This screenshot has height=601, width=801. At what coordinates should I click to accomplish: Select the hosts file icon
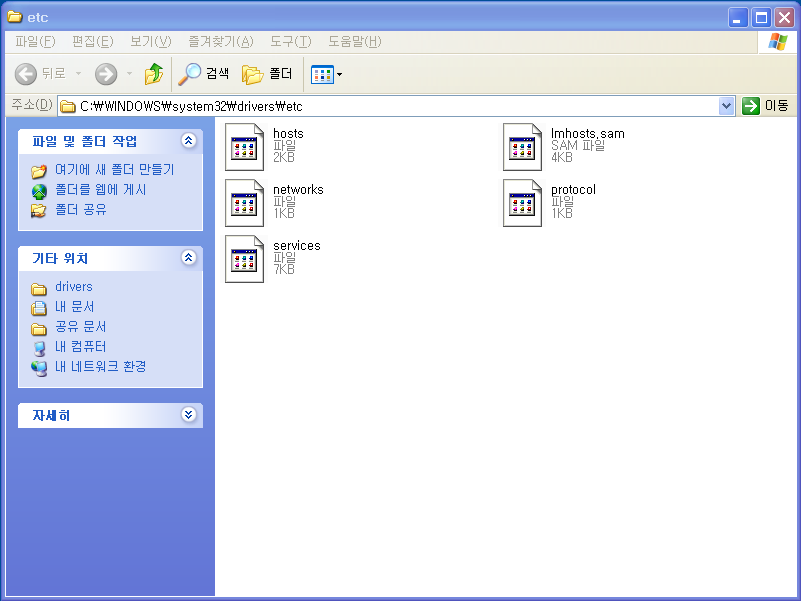click(244, 147)
